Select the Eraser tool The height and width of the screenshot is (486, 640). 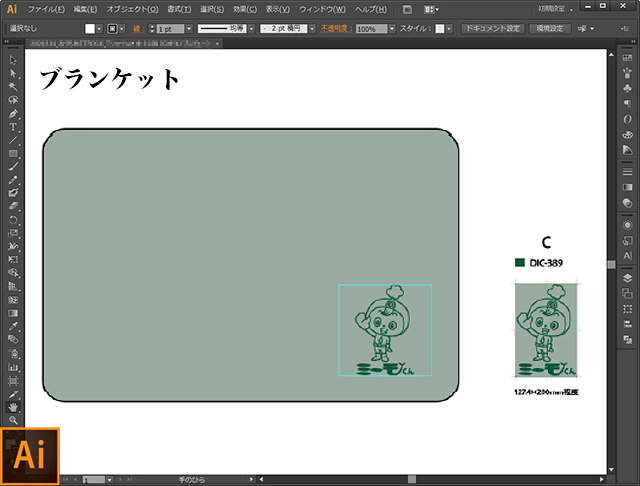[13, 206]
